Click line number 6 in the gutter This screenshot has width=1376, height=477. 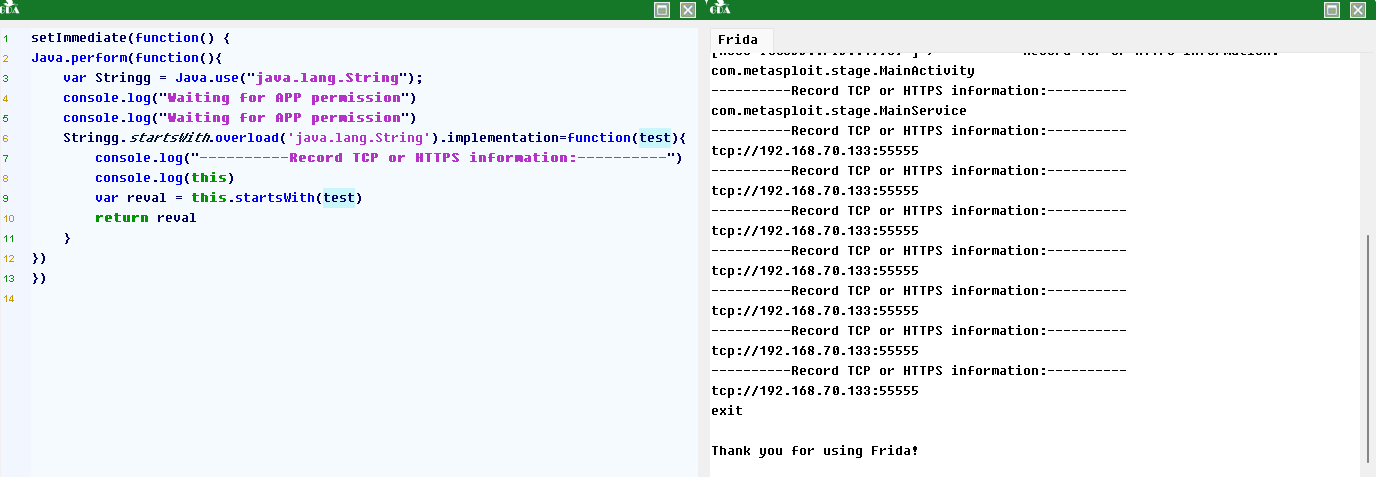6,138
